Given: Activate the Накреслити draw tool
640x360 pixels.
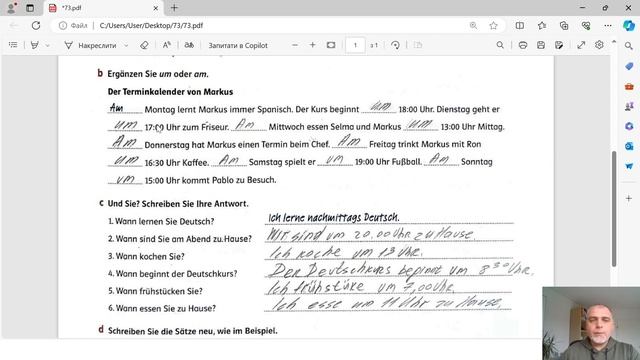Looking at the screenshot, I should (x=91, y=45).
